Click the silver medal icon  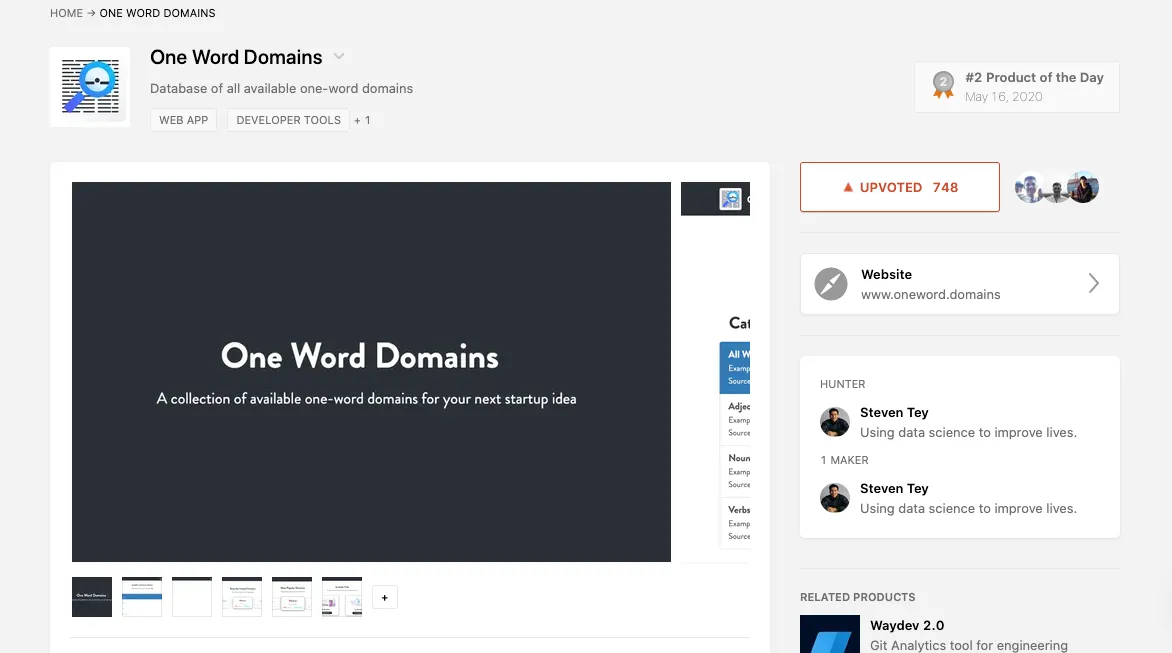pyautogui.click(x=943, y=85)
